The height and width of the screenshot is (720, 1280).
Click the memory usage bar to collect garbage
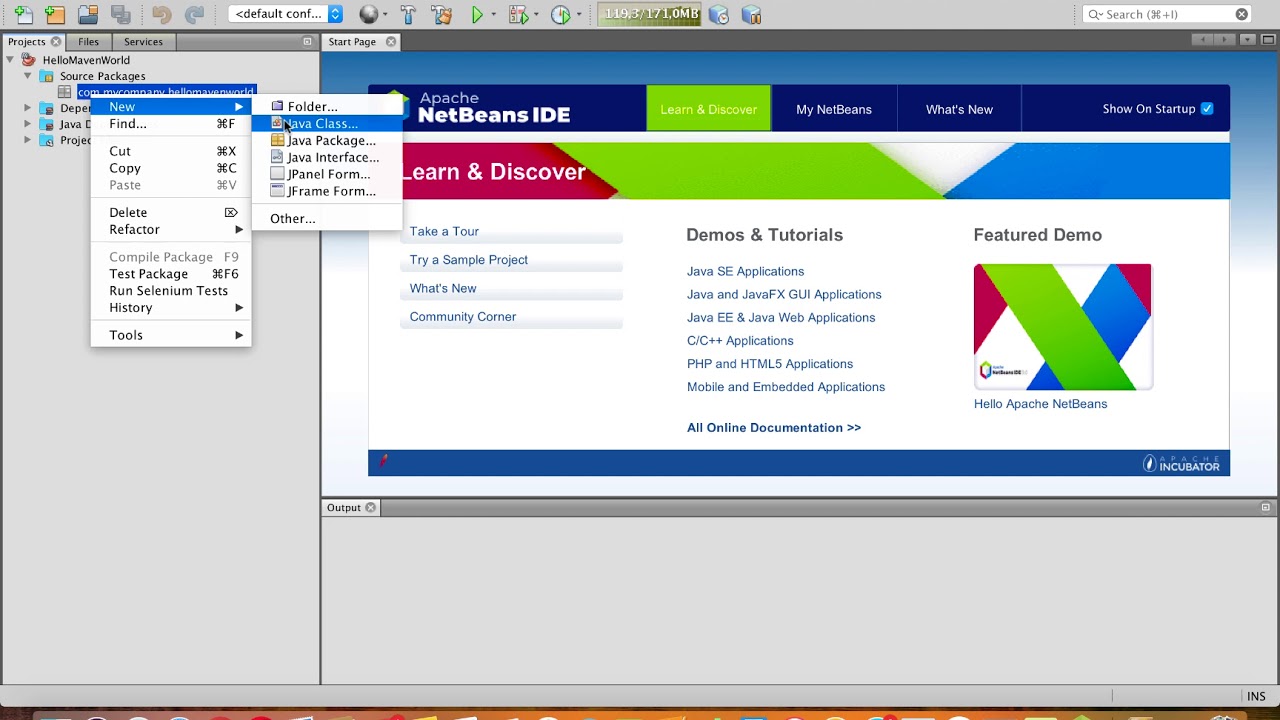651,14
